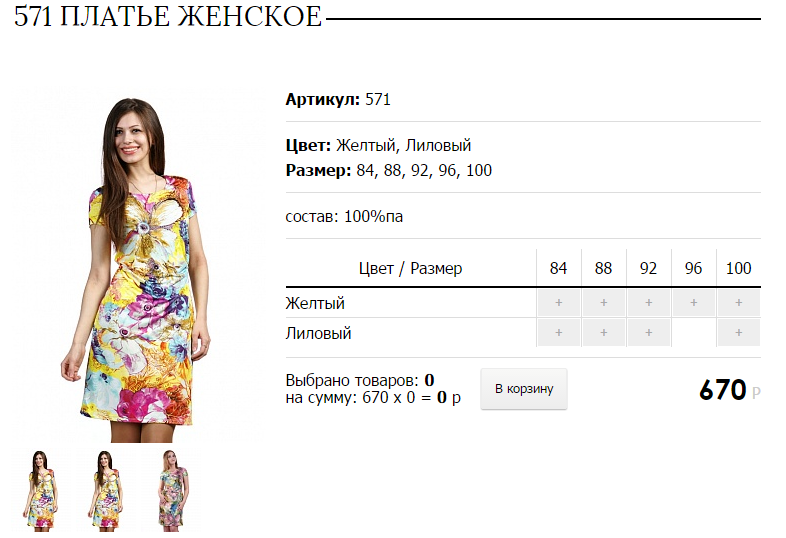Add yellow dress in size 84
The width and height of the screenshot is (786, 538).
[x=558, y=303]
